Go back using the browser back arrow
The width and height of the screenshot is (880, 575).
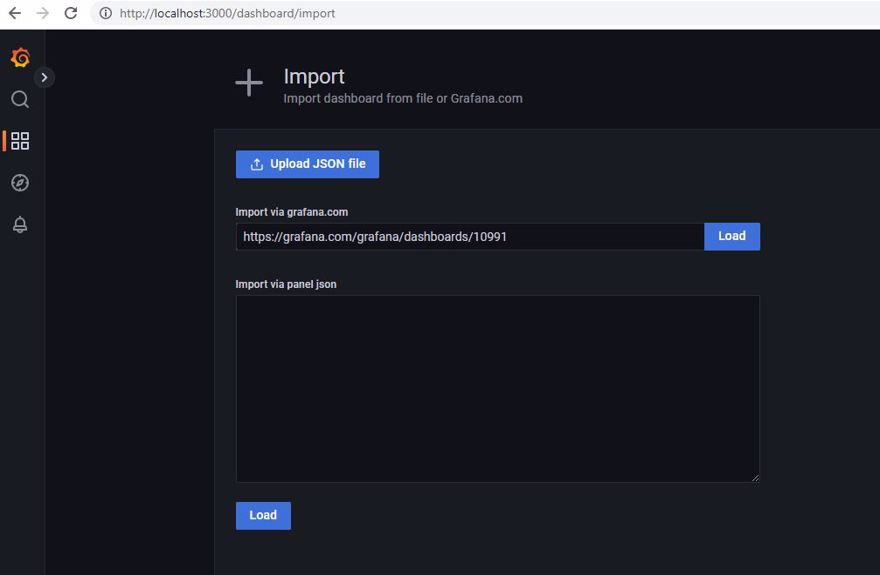pos(14,13)
